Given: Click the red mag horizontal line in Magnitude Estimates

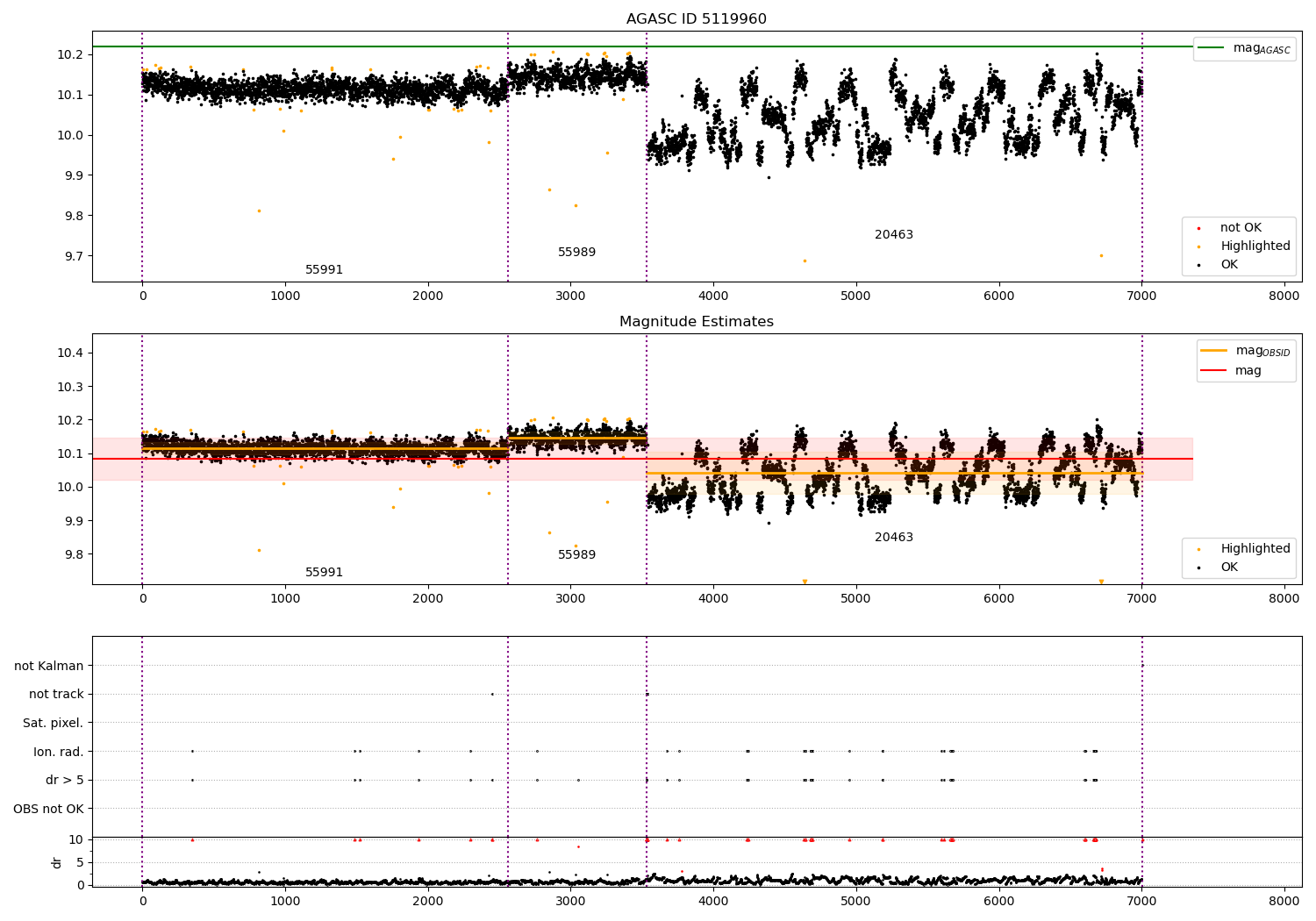Looking at the screenshot, I should (642, 459).
